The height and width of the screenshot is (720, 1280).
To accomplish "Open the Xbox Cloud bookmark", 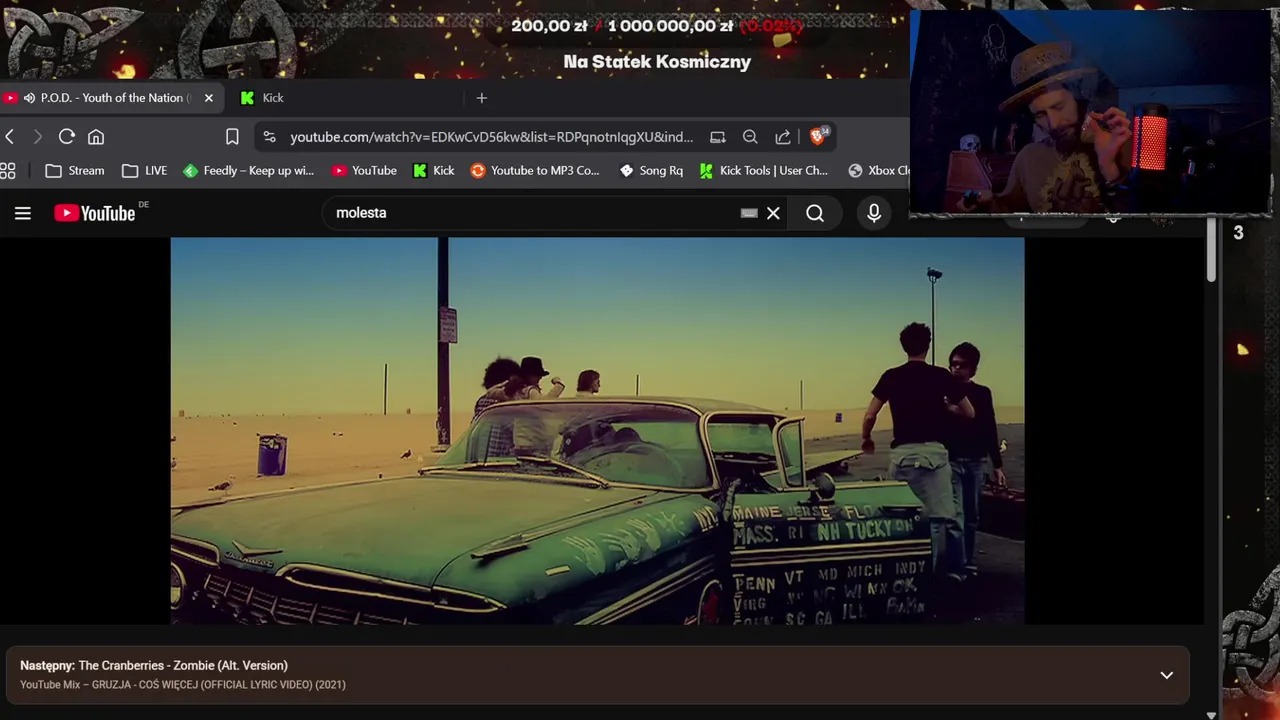I will 878,171.
